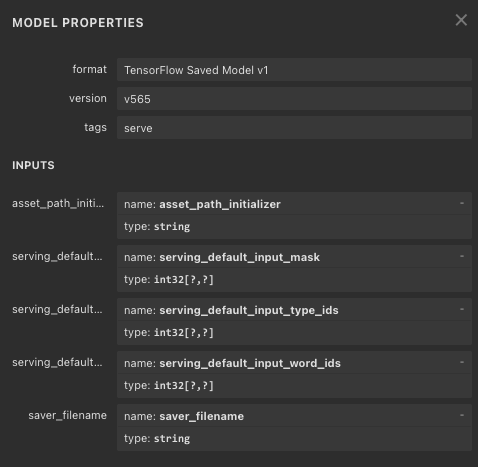Select the saver_filename name row
The width and height of the screenshot is (478, 467).
click(x=294, y=416)
